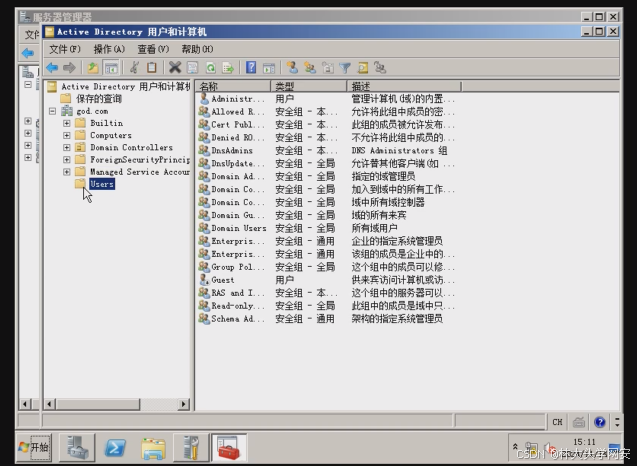The image size is (637, 466).
Task: Select the RAS and I... group row
Action: [x=327, y=293]
